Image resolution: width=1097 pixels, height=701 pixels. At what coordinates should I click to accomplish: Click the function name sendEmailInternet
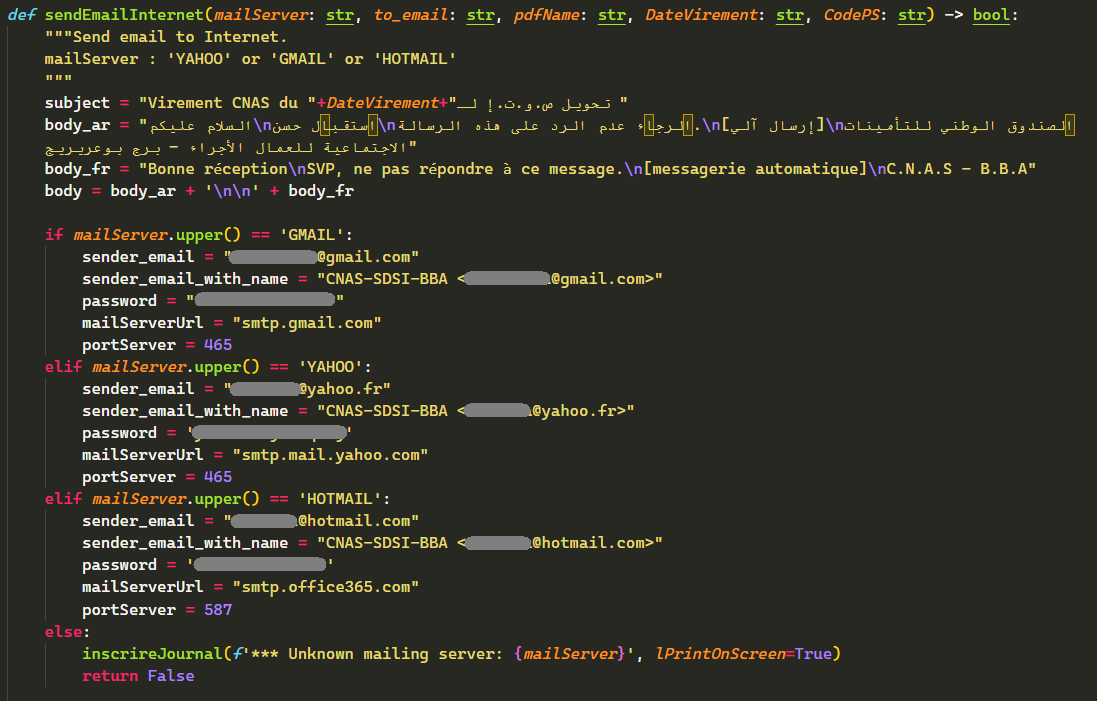point(125,15)
